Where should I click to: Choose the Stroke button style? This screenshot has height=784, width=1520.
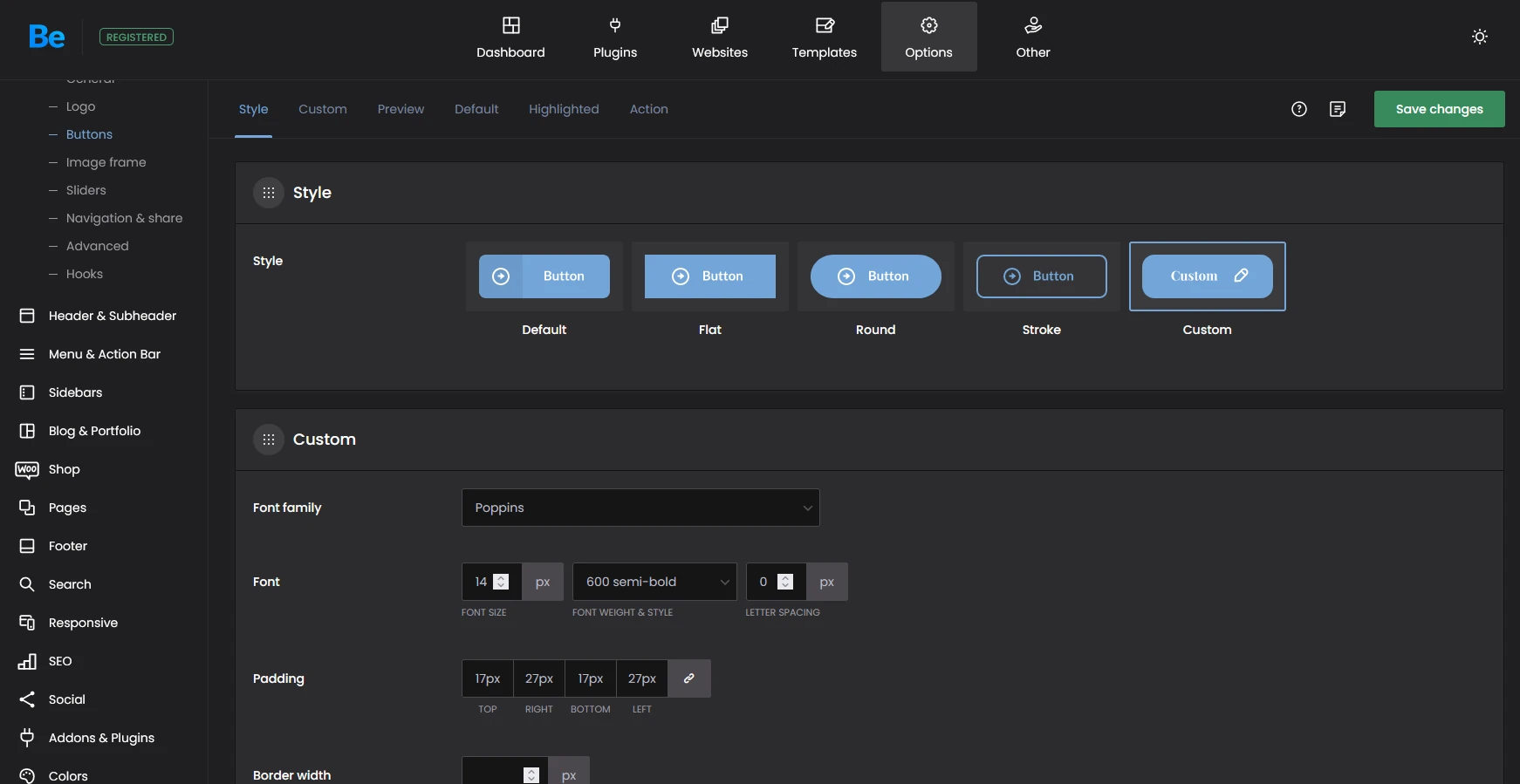1041,276
